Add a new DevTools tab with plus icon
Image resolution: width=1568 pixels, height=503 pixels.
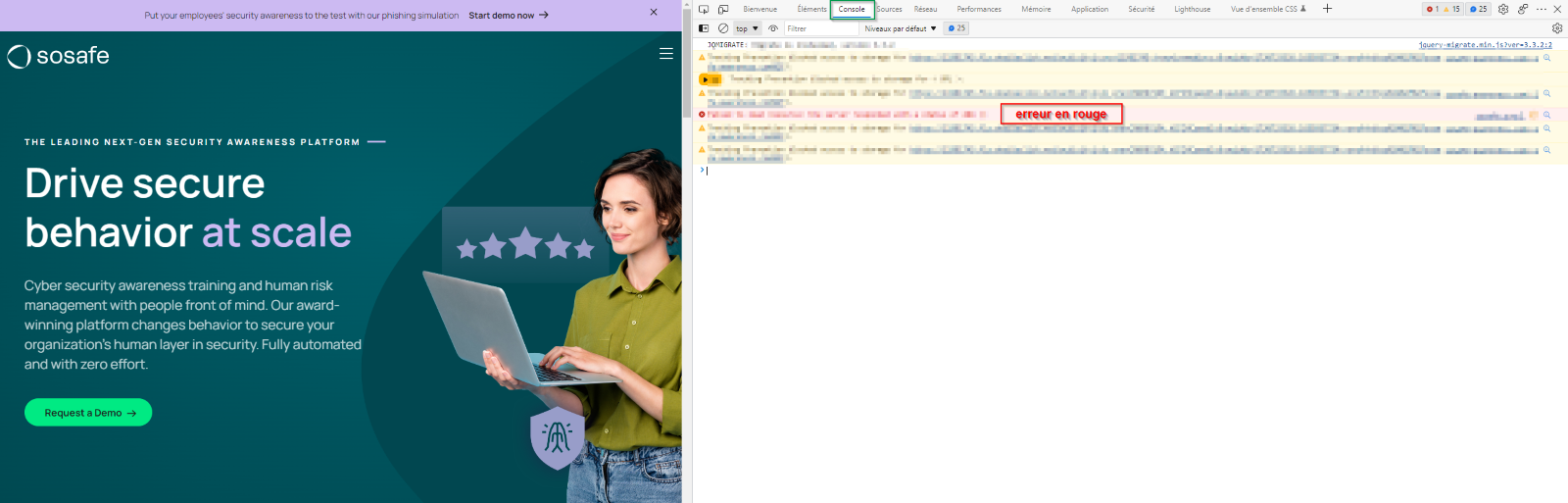tap(1327, 9)
